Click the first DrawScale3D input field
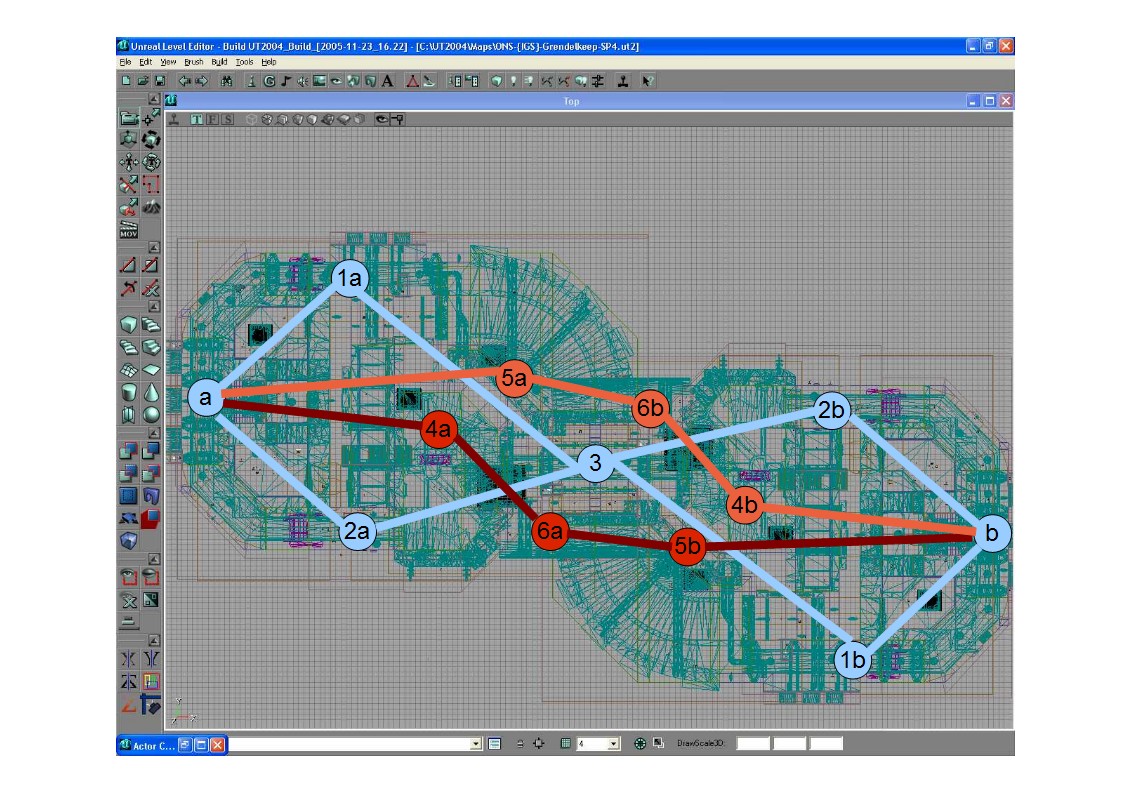The image size is (1123, 794). click(x=753, y=744)
